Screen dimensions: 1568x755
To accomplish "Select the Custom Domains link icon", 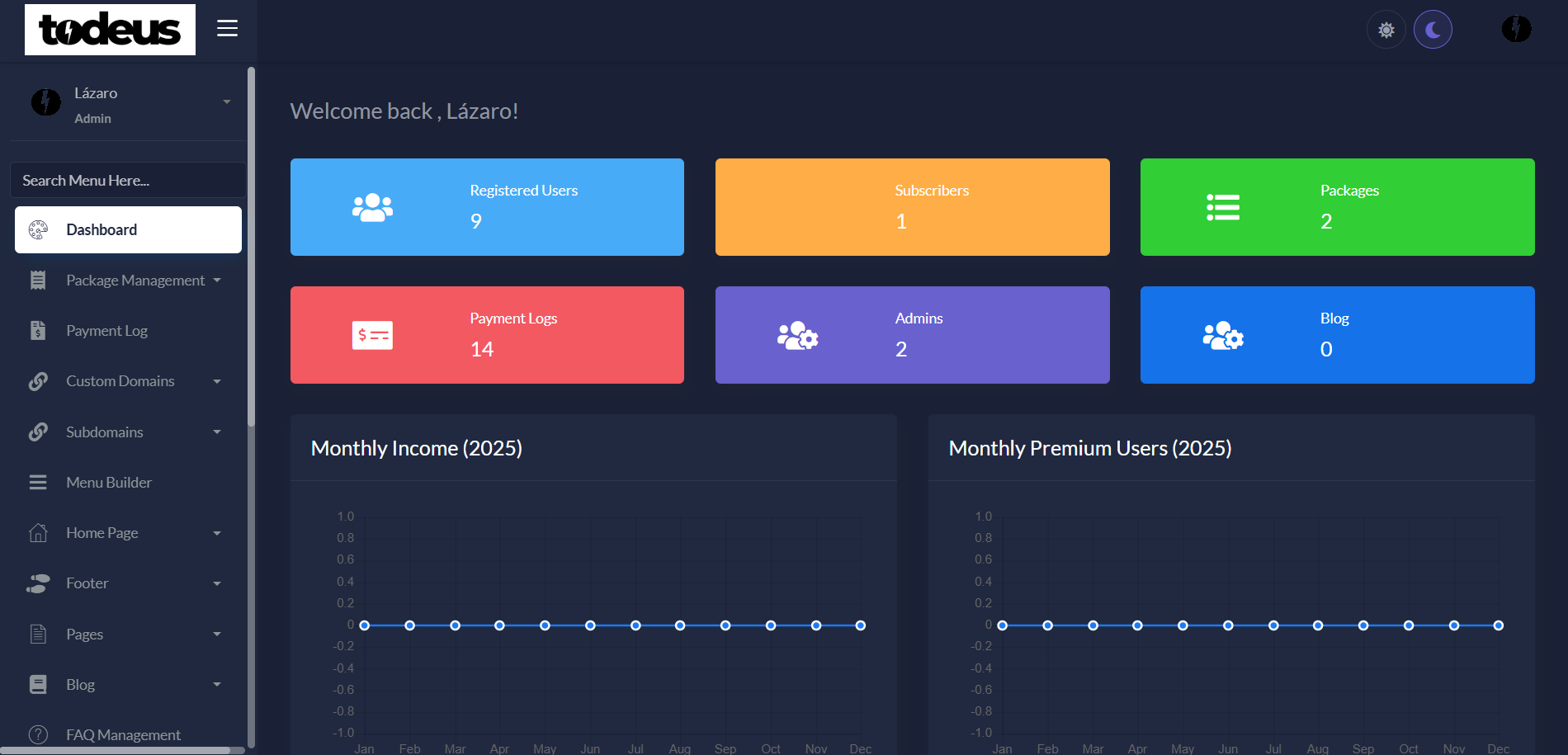I will click(x=38, y=380).
